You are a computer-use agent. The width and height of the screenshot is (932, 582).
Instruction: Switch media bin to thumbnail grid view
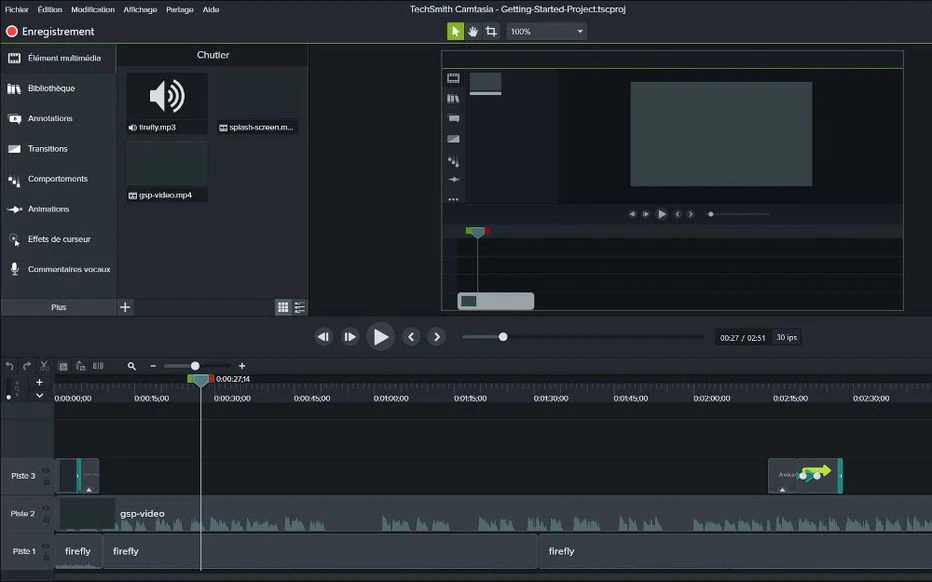click(283, 307)
